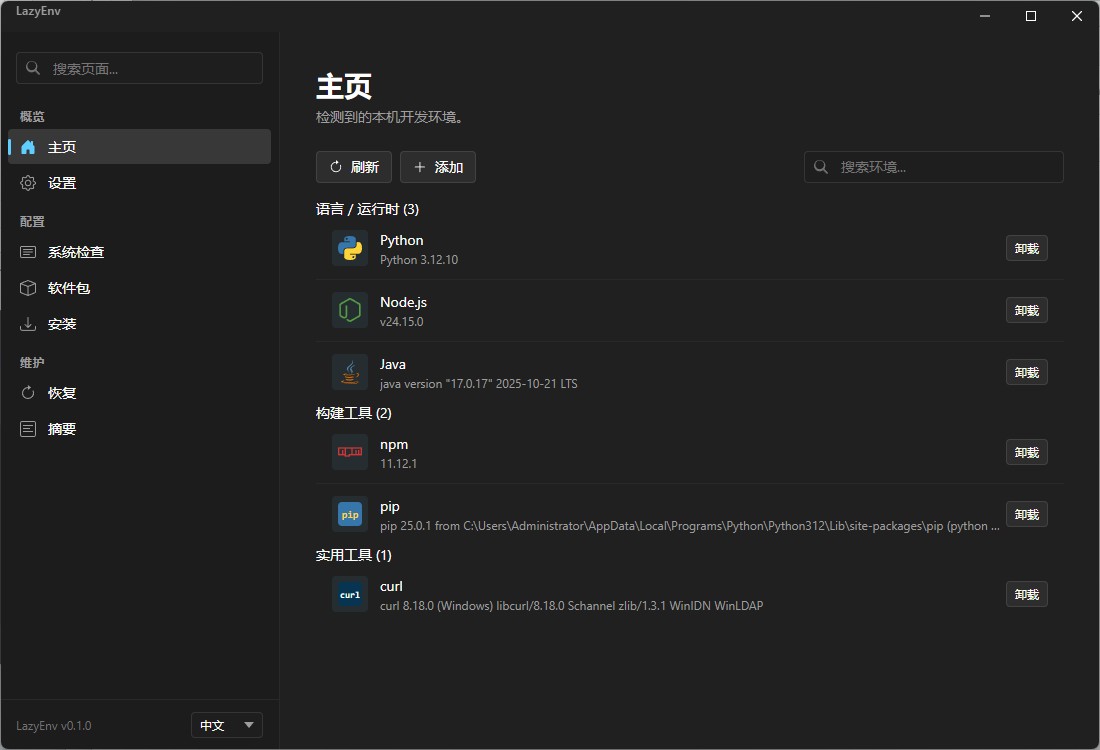Click the 摘要 document icon
This screenshot has width=1100, height=750.
pyautogui.click(x=28, y=429)
